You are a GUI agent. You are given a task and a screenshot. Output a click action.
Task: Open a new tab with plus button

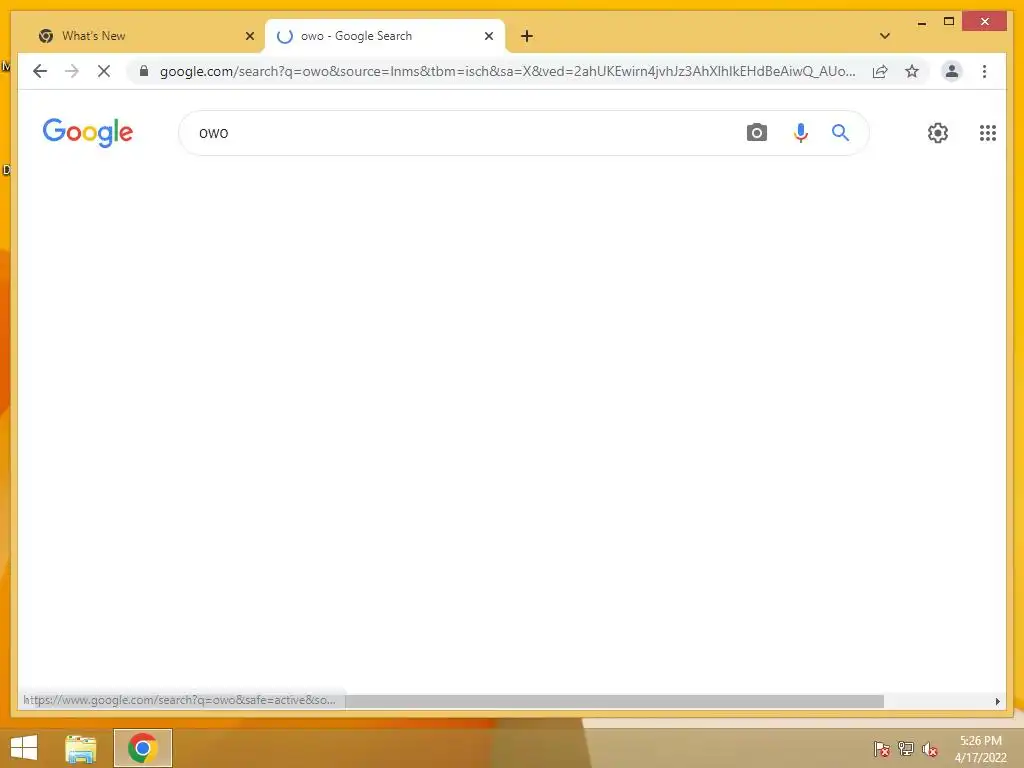click(527, 36)
